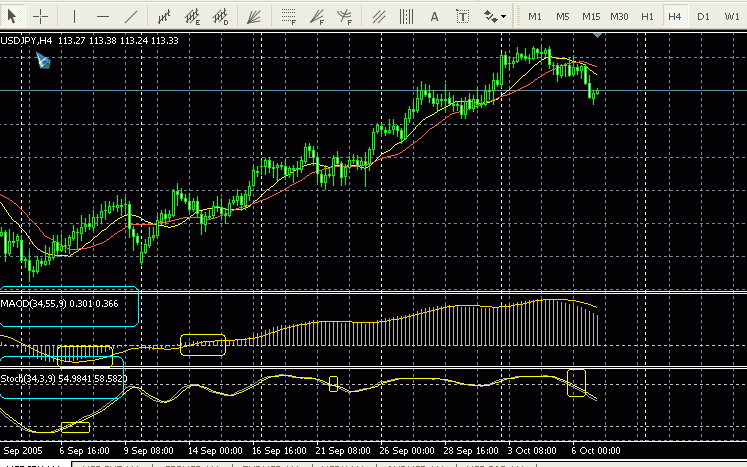Toggle the H1 timeframe button
This screenshot has width=747, height=467.
648,16
